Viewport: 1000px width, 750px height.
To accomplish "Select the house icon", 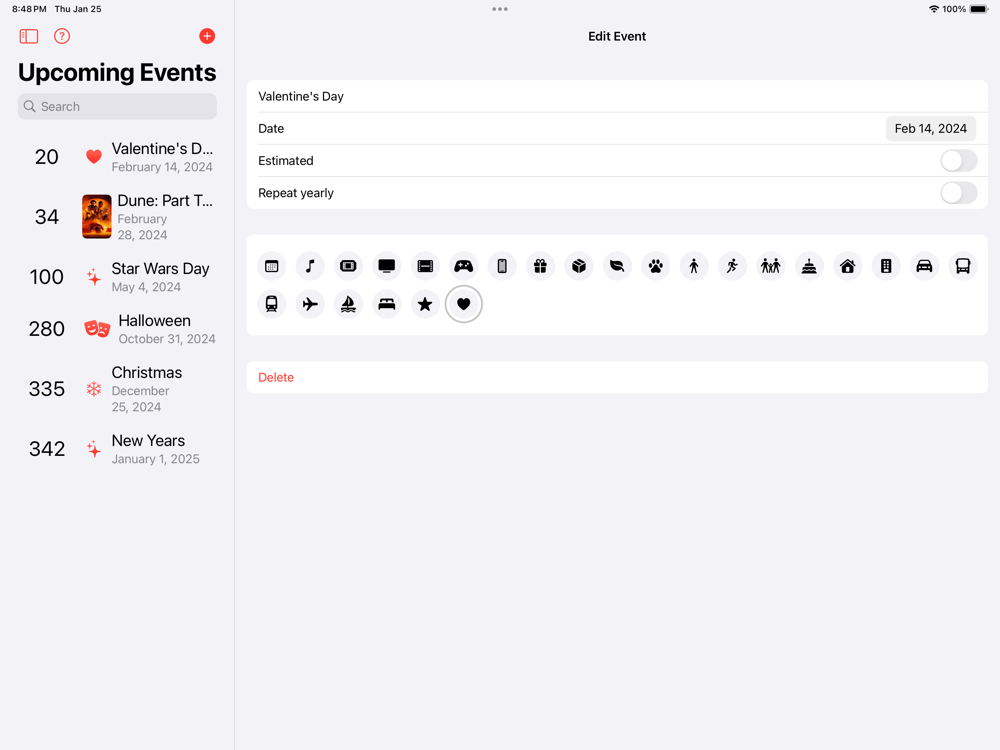I will [848, 266].
